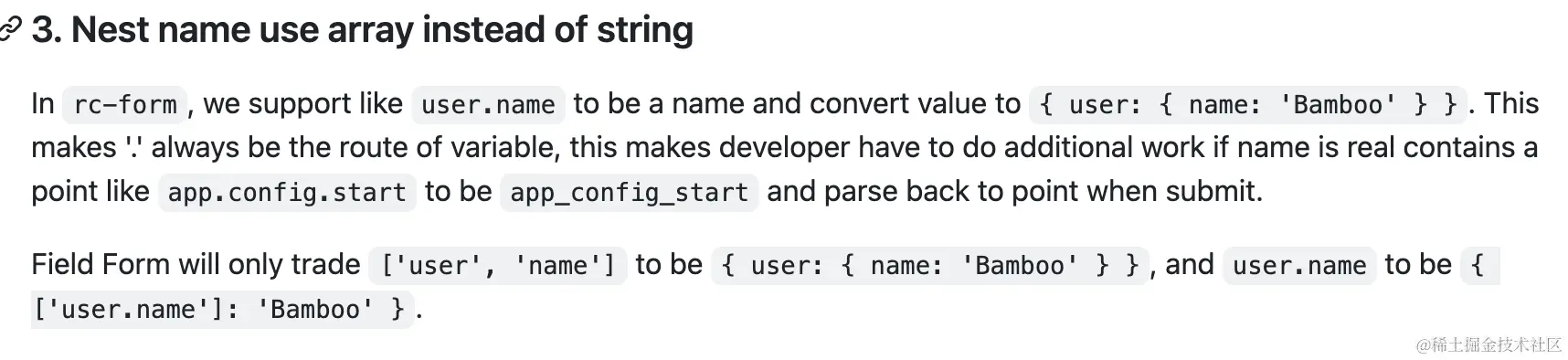The image size is (1568, 360).
Task: Click the 'app.config.start' code snippet
Action: coord(287,192)
